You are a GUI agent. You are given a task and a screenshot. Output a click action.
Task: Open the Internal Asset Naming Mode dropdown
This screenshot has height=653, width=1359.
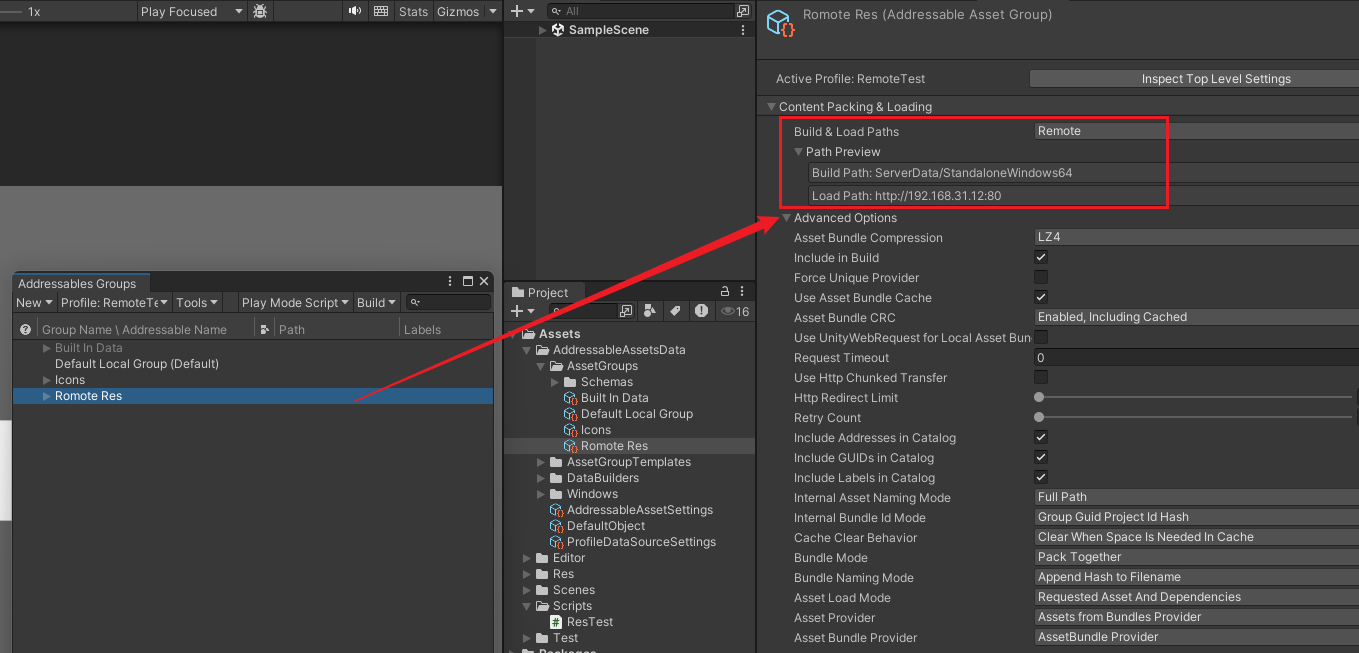click(x=1196, y=497)
